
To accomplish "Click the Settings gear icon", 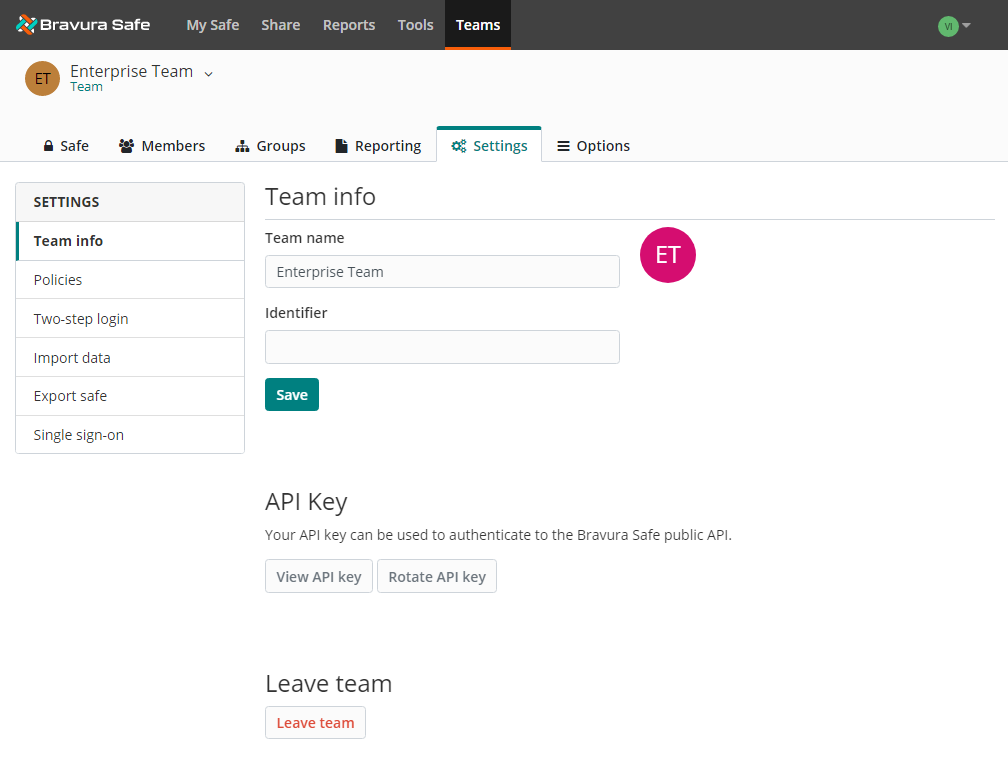I will point(458,145).
